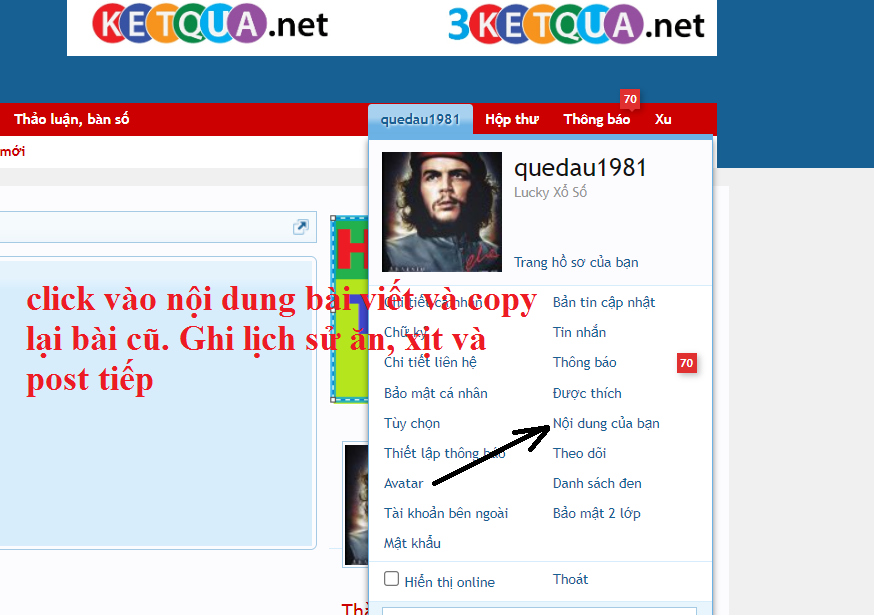Click Trang hồ sơ của bạn link

click(576, 262)
